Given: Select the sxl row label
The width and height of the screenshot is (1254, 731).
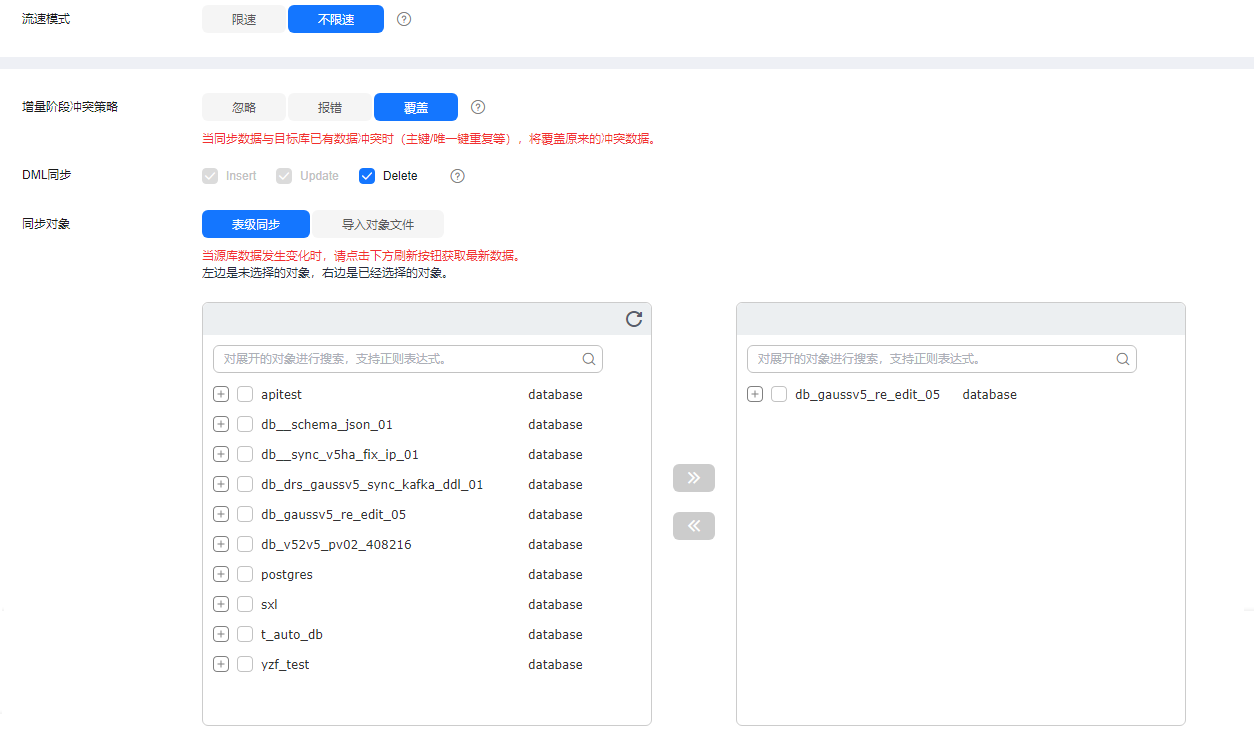Looking at the screenshot, I should pos(269,604).
